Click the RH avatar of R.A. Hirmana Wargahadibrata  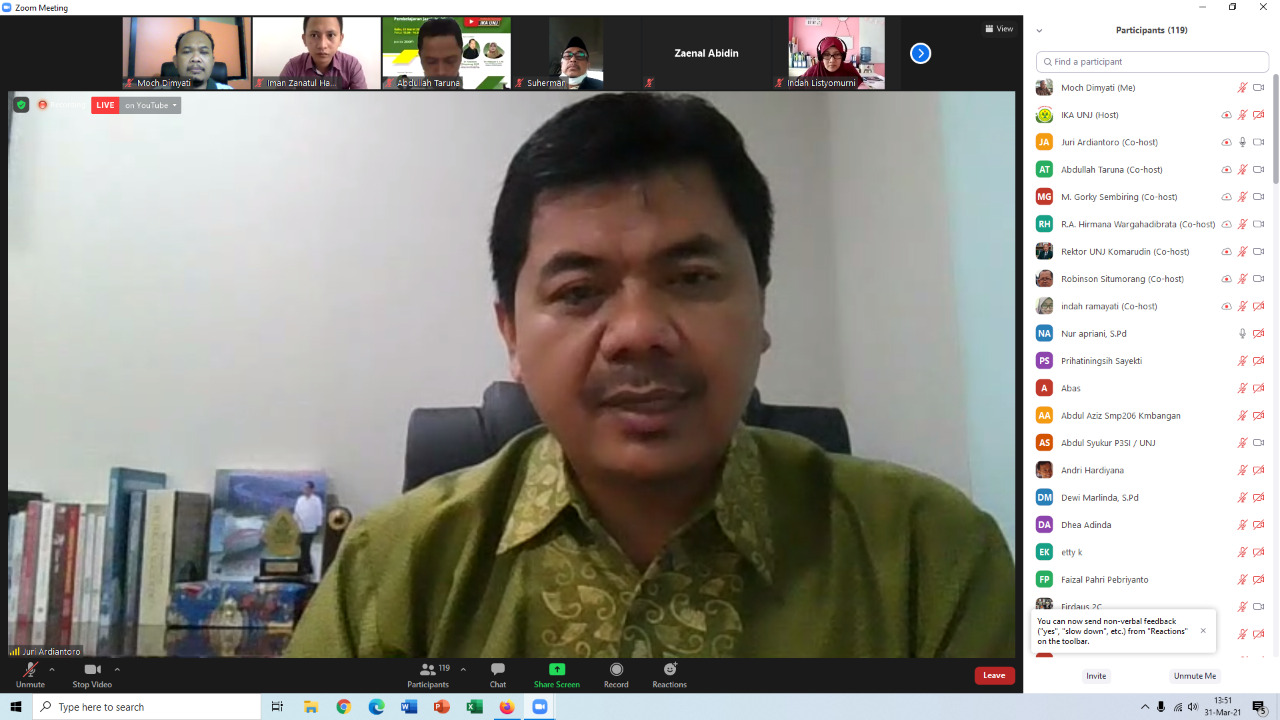(1044, 224)
